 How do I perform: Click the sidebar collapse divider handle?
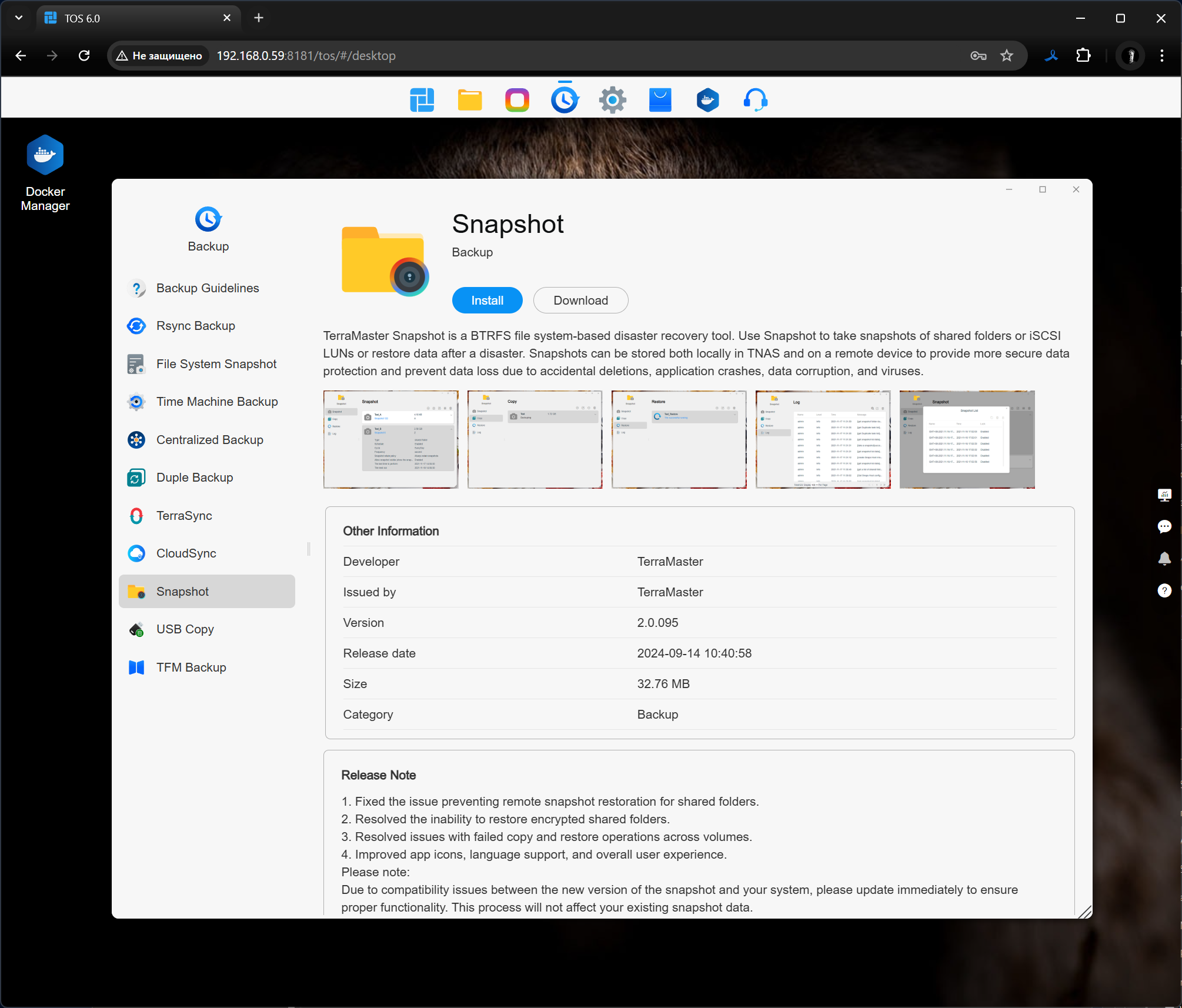pos(309,549)
